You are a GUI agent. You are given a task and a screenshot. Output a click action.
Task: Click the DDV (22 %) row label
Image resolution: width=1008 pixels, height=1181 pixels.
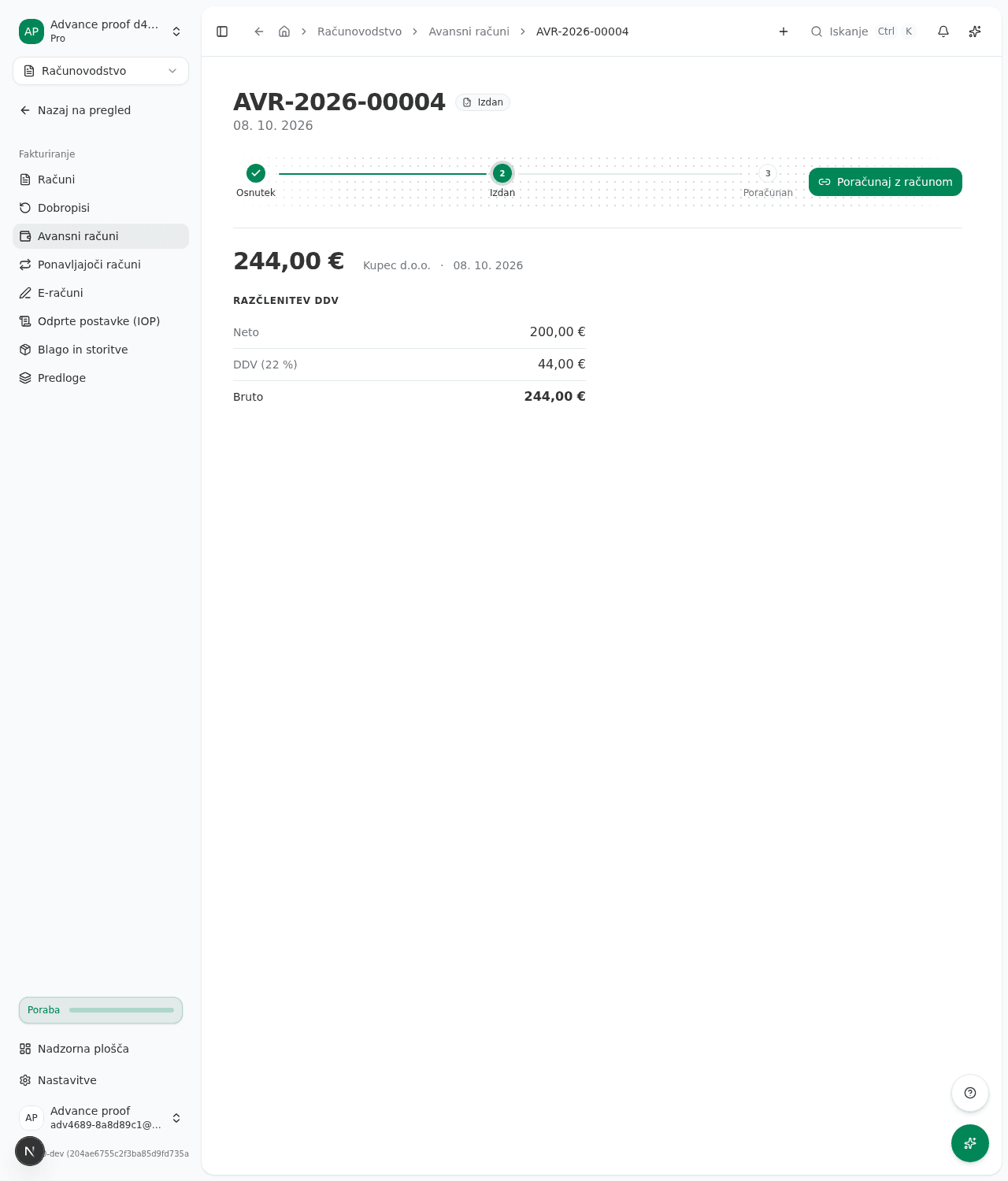point(265,365)
